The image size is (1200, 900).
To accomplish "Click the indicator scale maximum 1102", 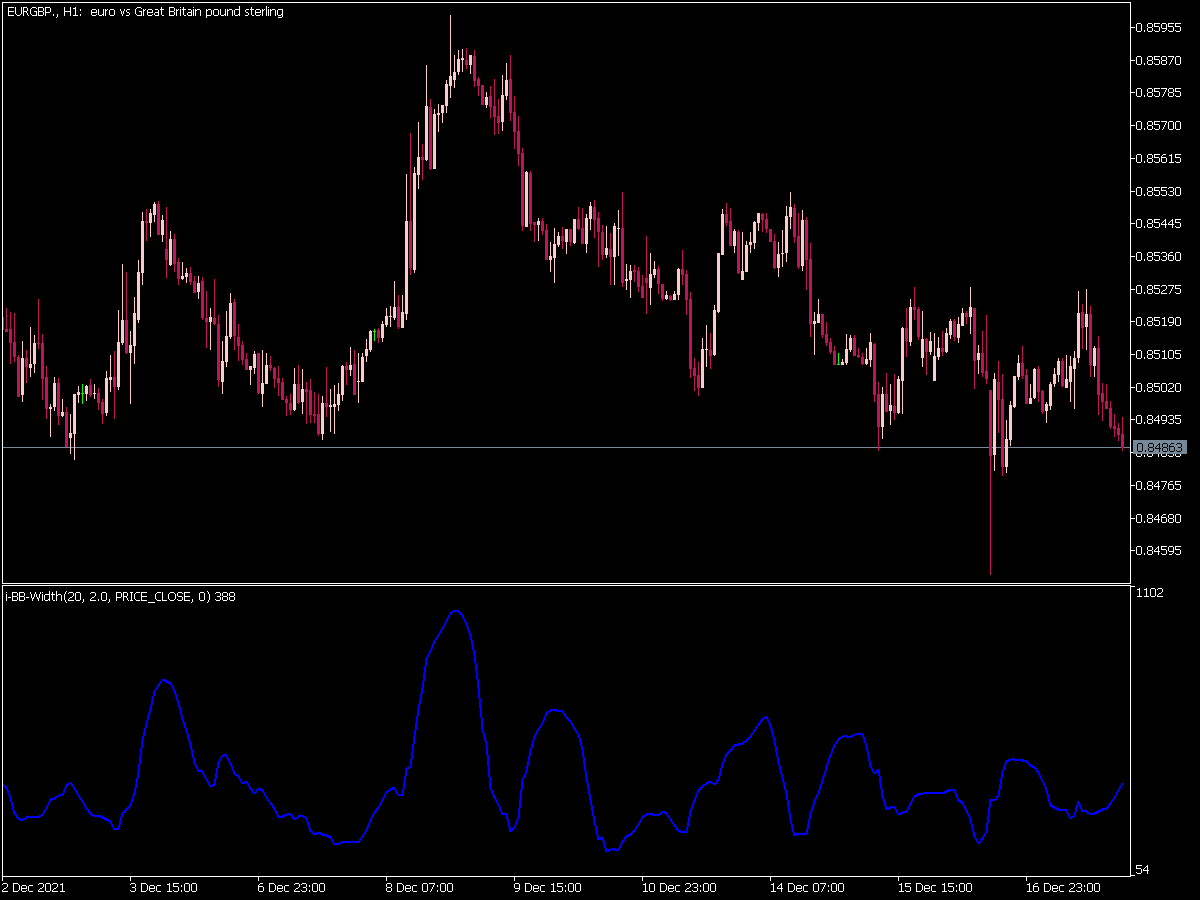I will (1151, 593).
